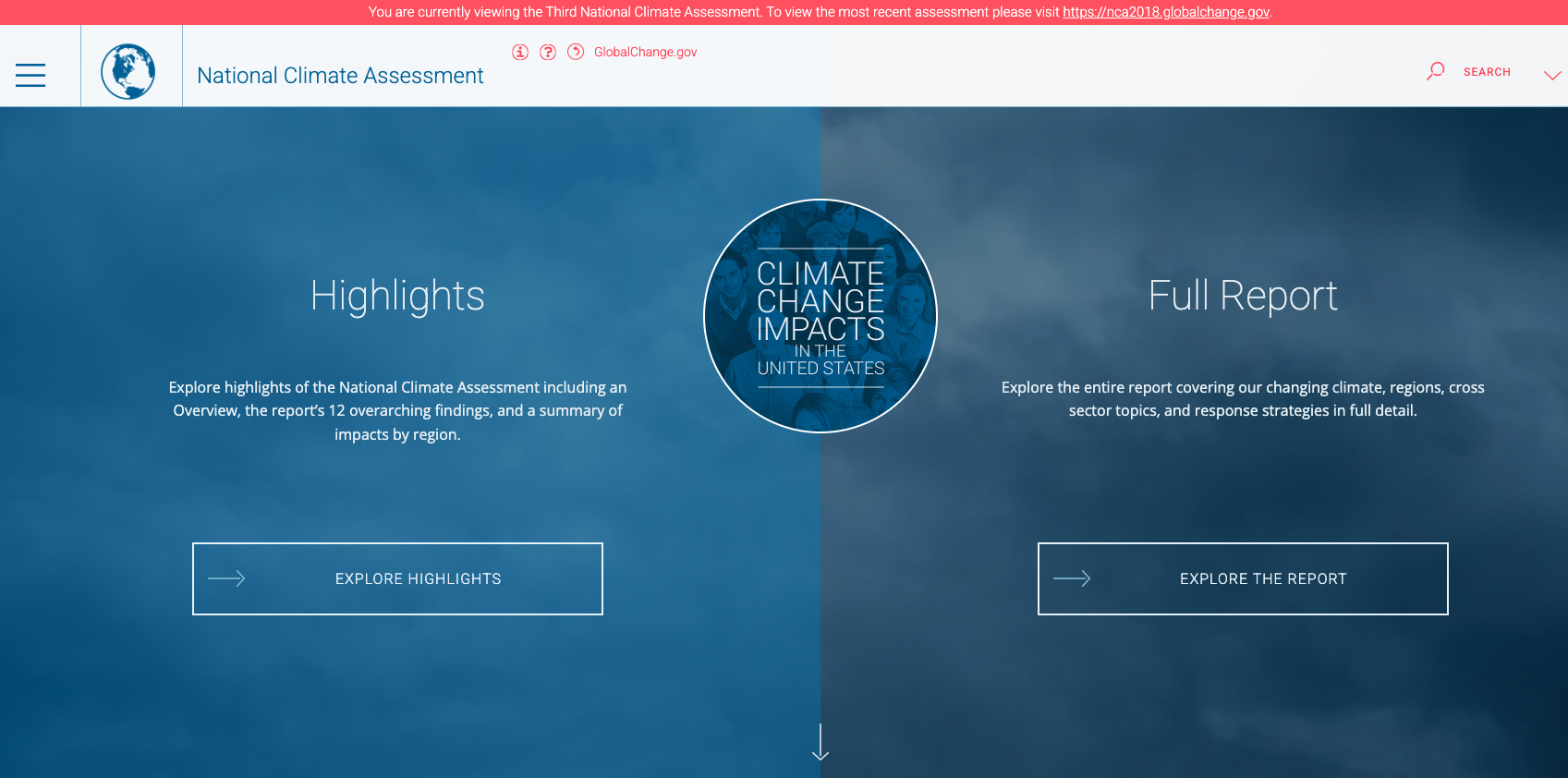Click the info circle icon
Viewport: 1568px width, 778px height.
click(x=520, y=52)
